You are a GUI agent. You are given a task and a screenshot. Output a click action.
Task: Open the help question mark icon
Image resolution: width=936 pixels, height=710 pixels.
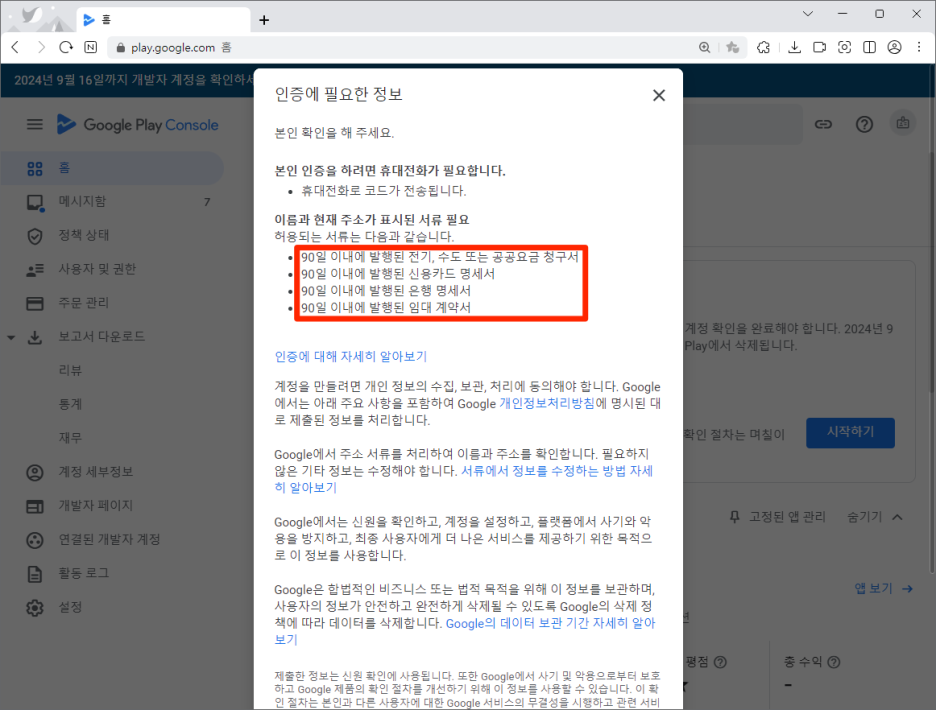864,124
